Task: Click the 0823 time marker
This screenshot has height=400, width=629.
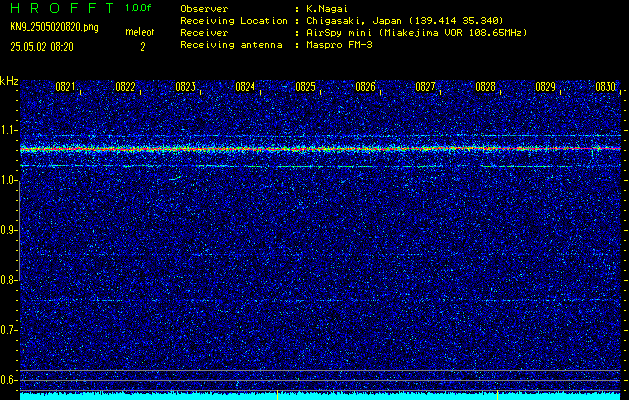Action: [x=185, y=87]
